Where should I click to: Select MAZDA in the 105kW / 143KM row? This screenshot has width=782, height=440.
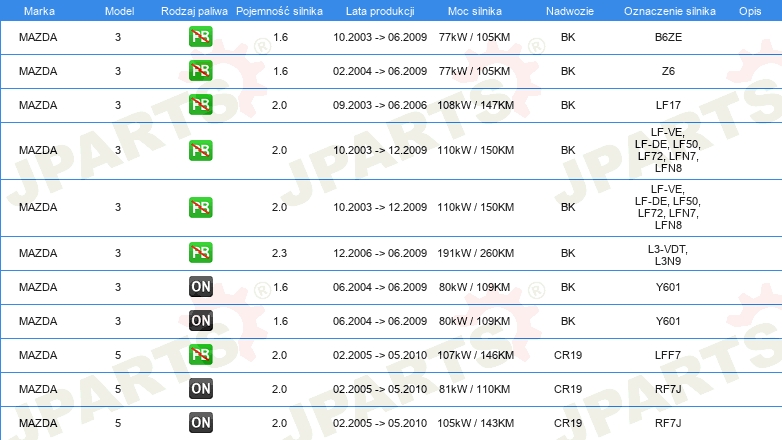pyautogui.click(x=38, y=423)
